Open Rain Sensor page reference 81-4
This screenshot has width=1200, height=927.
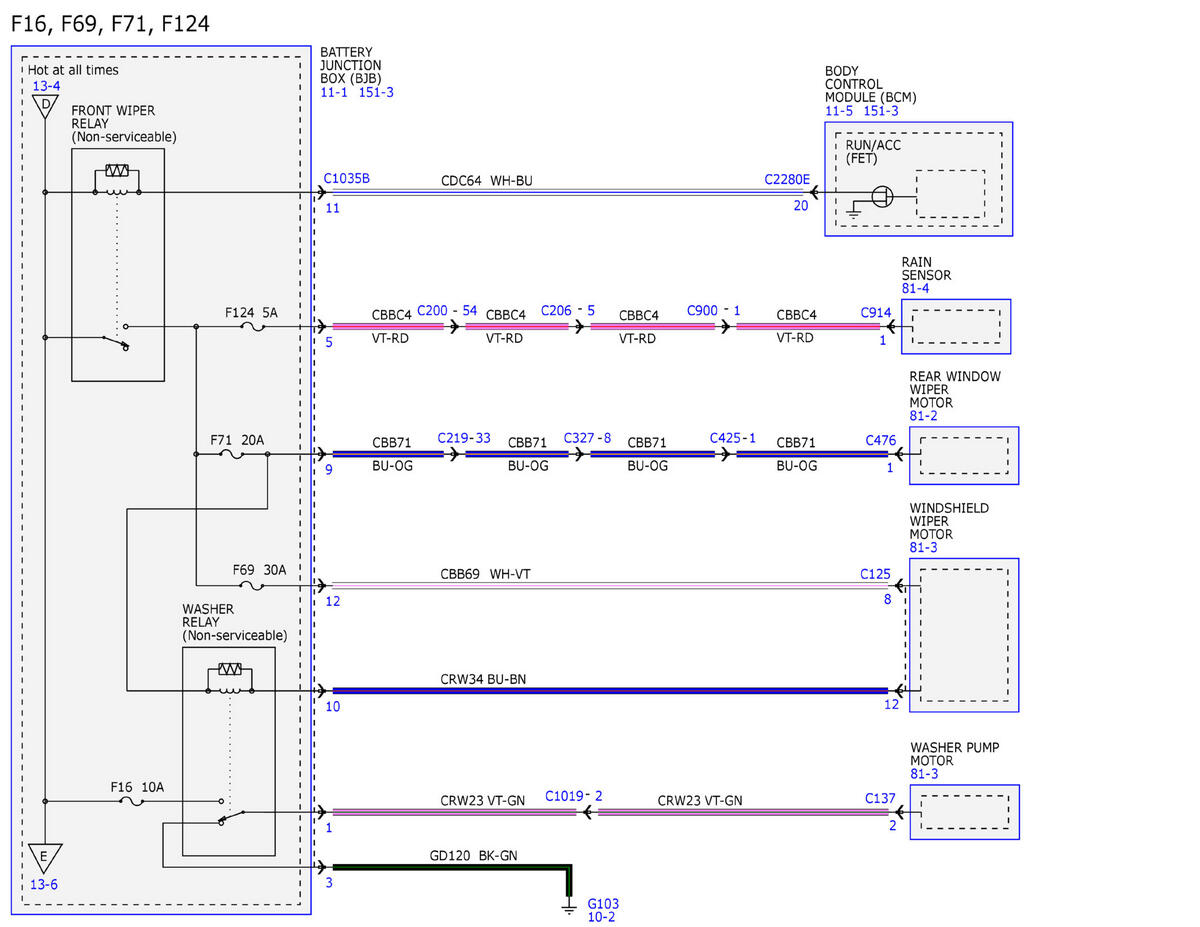(915, 288)
